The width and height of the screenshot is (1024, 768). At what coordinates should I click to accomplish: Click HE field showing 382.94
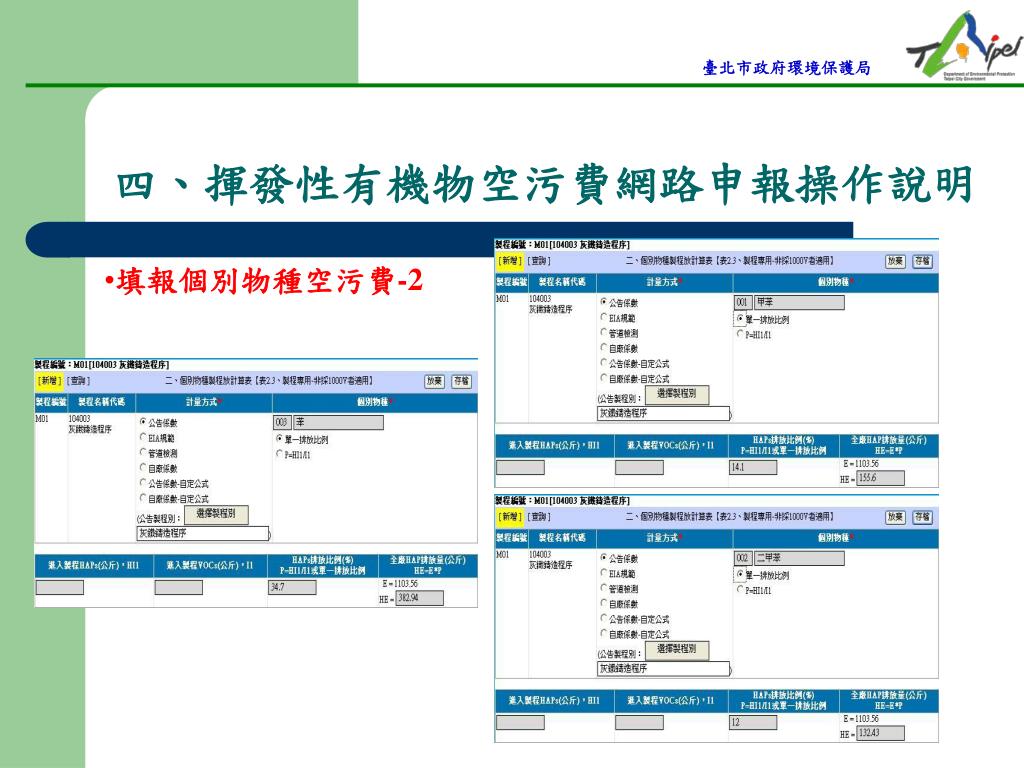tap(419, 598)
